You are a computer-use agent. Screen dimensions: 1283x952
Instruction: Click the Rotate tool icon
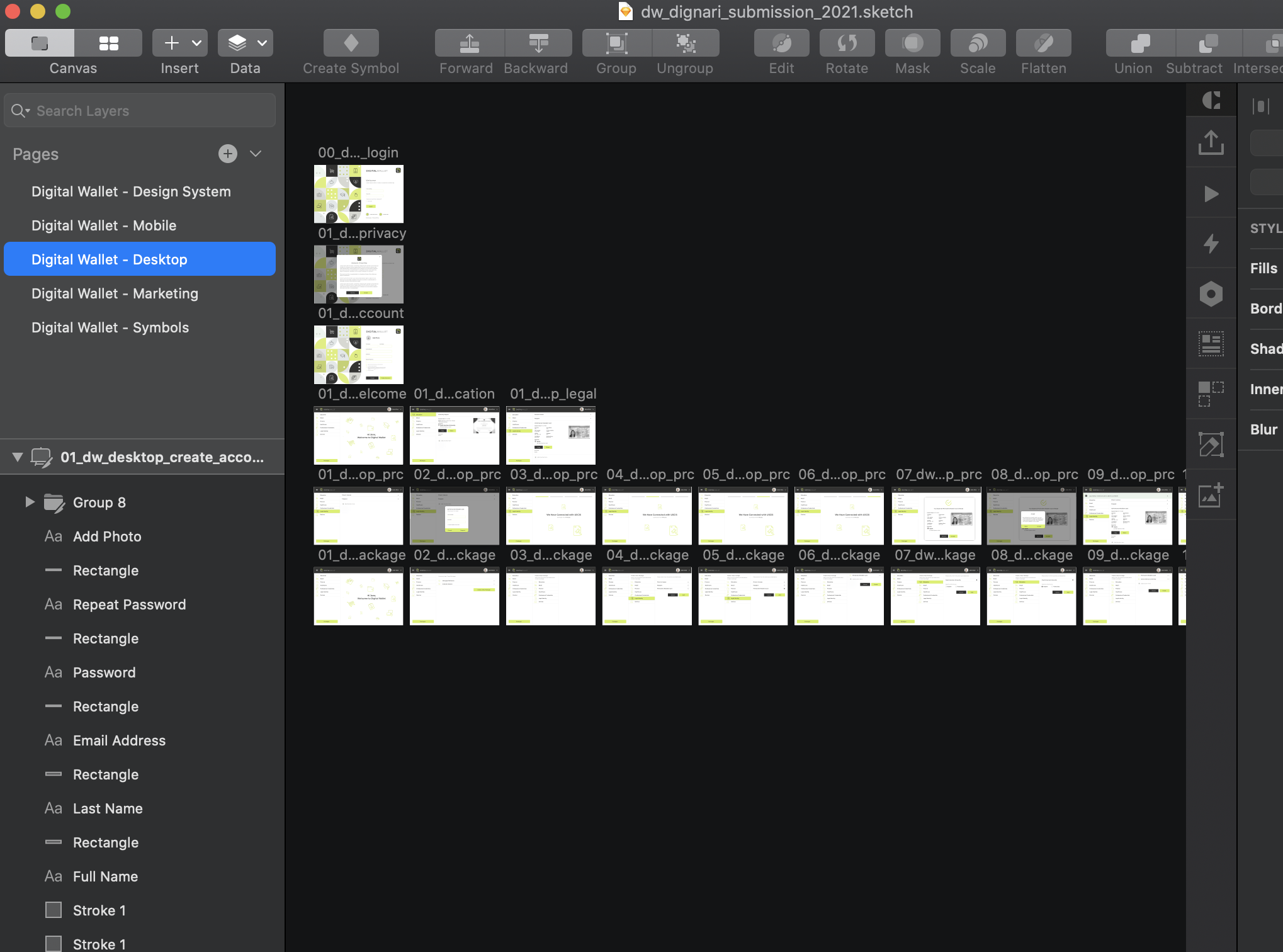click(x=847, y=43)
